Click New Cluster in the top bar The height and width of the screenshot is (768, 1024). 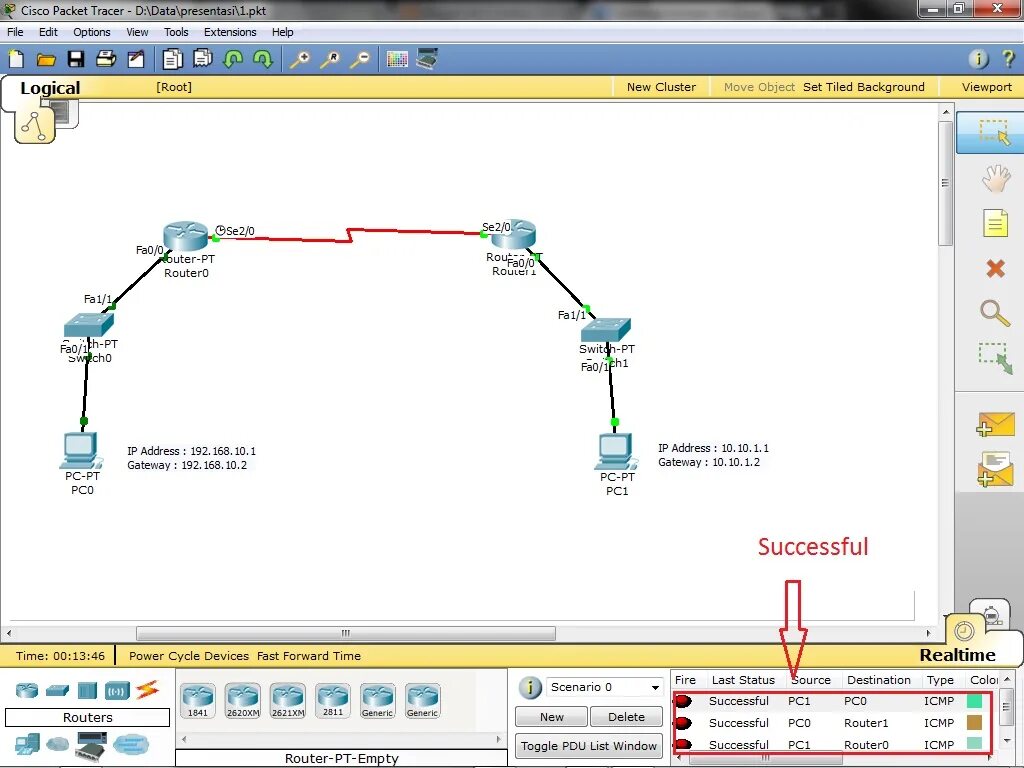661,87
